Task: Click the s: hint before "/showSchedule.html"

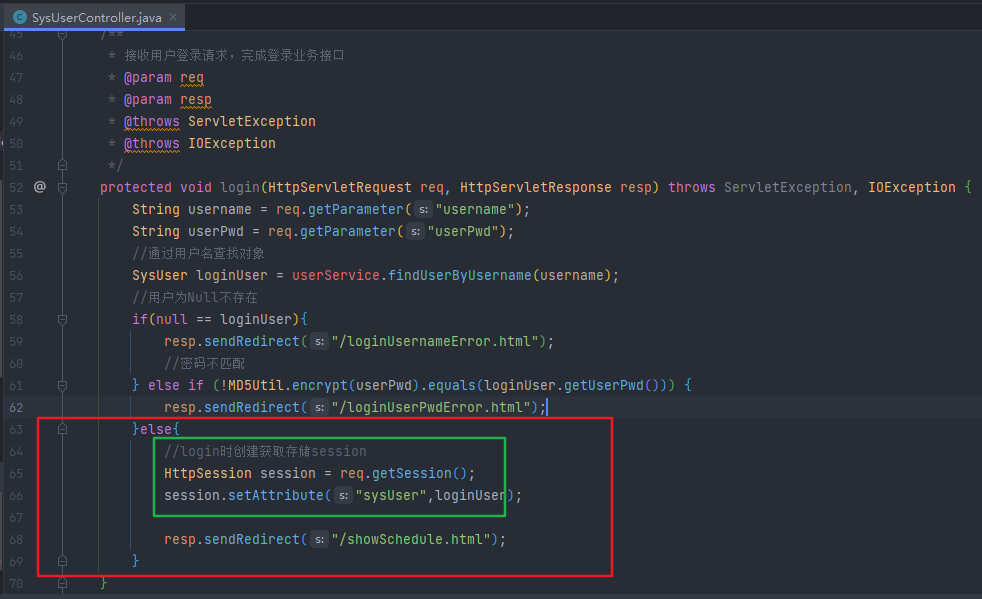Action: (319, 539)
